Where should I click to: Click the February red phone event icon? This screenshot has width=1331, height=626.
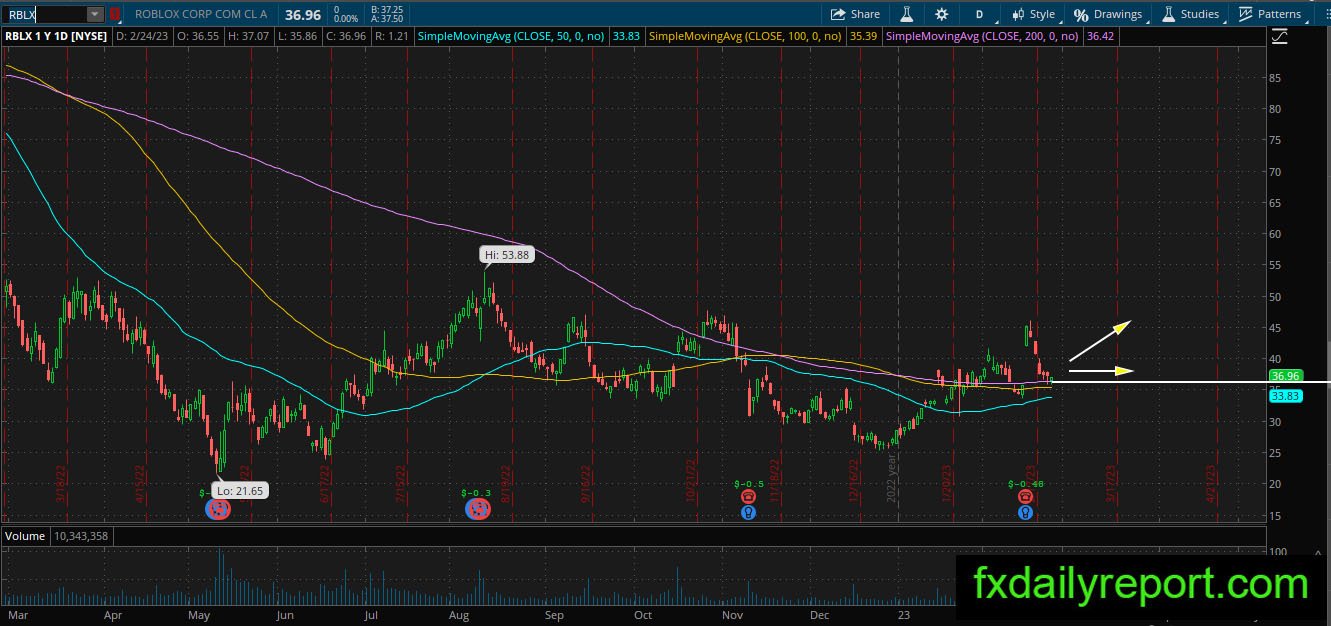tap(1025, 497)
